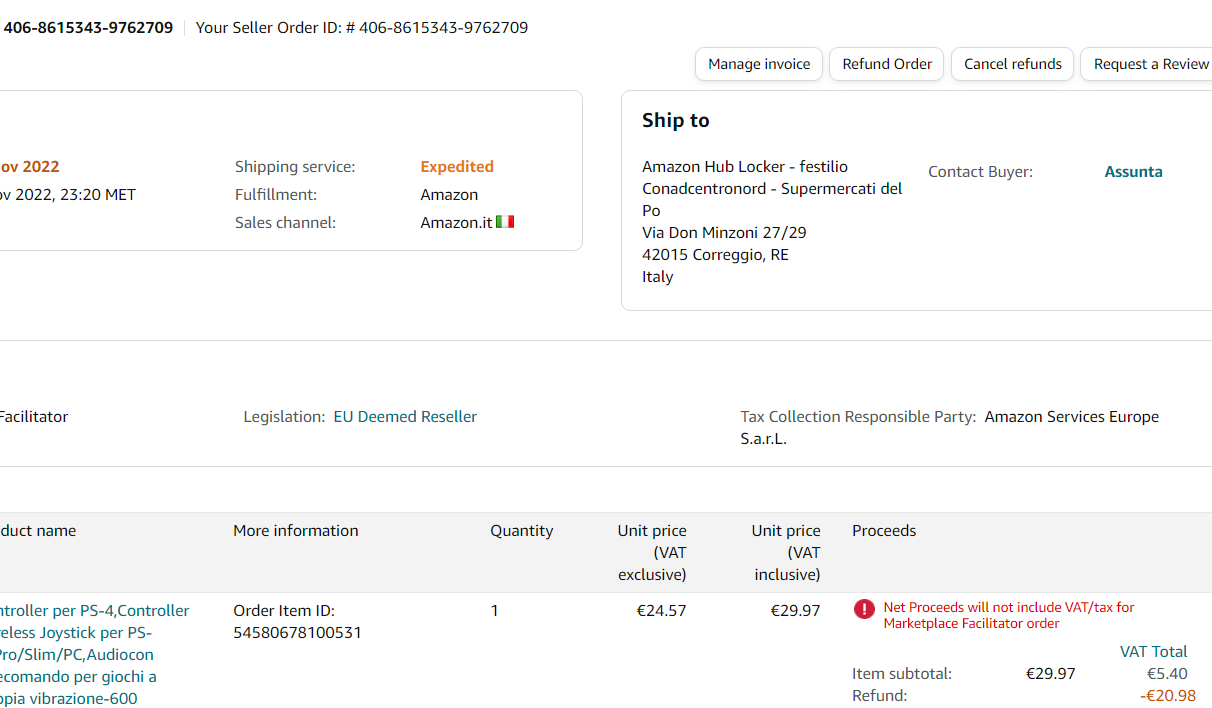Viewport: 1212px width, 708px height.
Task: Select the Request a Review button
Action: coord(1150,64)
